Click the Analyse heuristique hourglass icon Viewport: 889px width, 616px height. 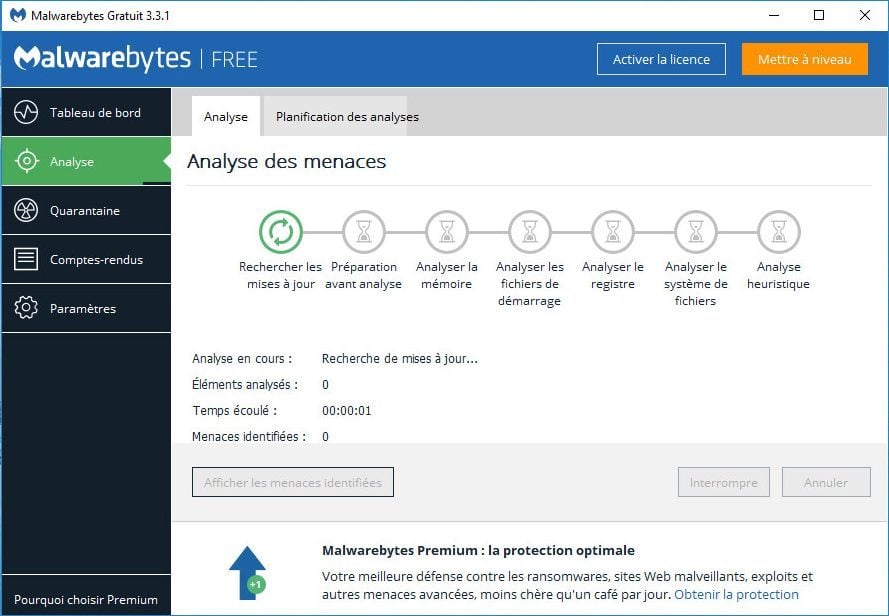779,232
